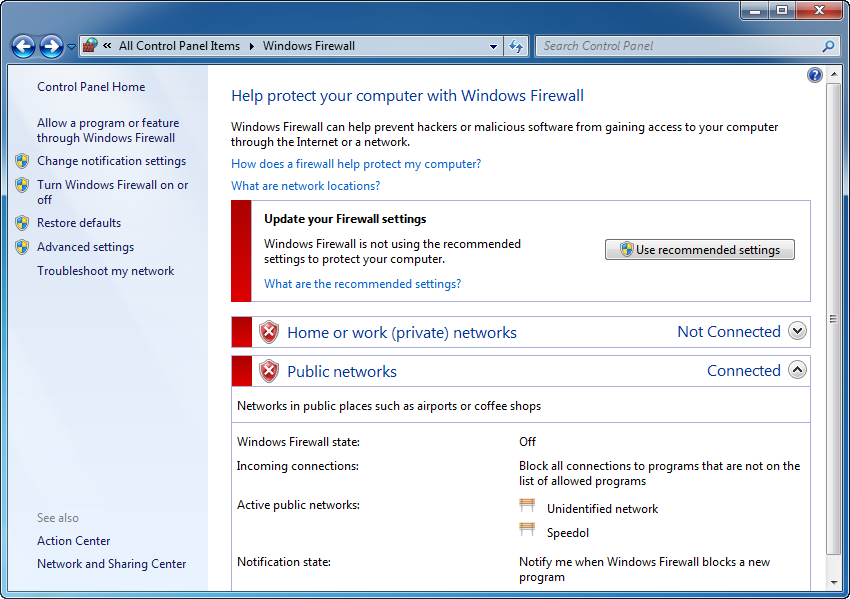Screen dimensions: 850x599
Task: Click the refresh button beside address bar
Action: click(x=516, y=47)
